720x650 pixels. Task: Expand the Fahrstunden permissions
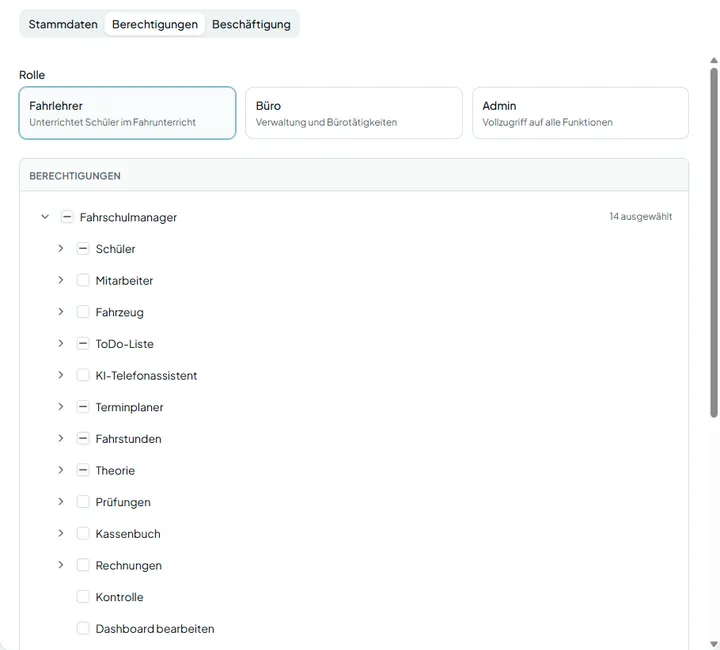coord(61,438)
